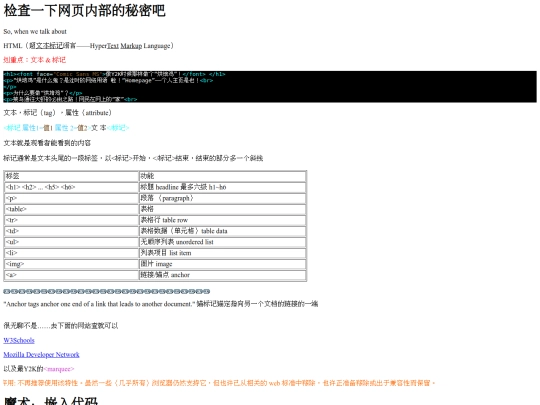Click the cyan colored tag syntax example line

tap(66, 128)
